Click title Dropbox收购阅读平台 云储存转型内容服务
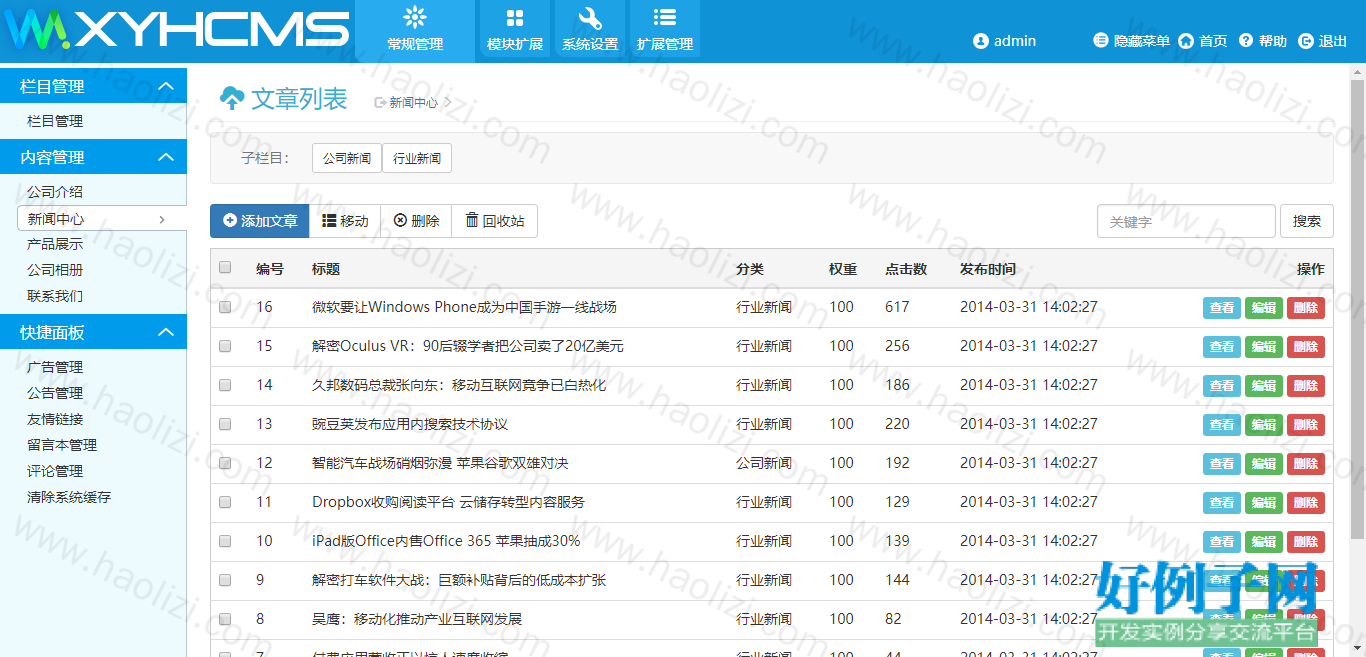1366x657 pixels. [448, 502]
